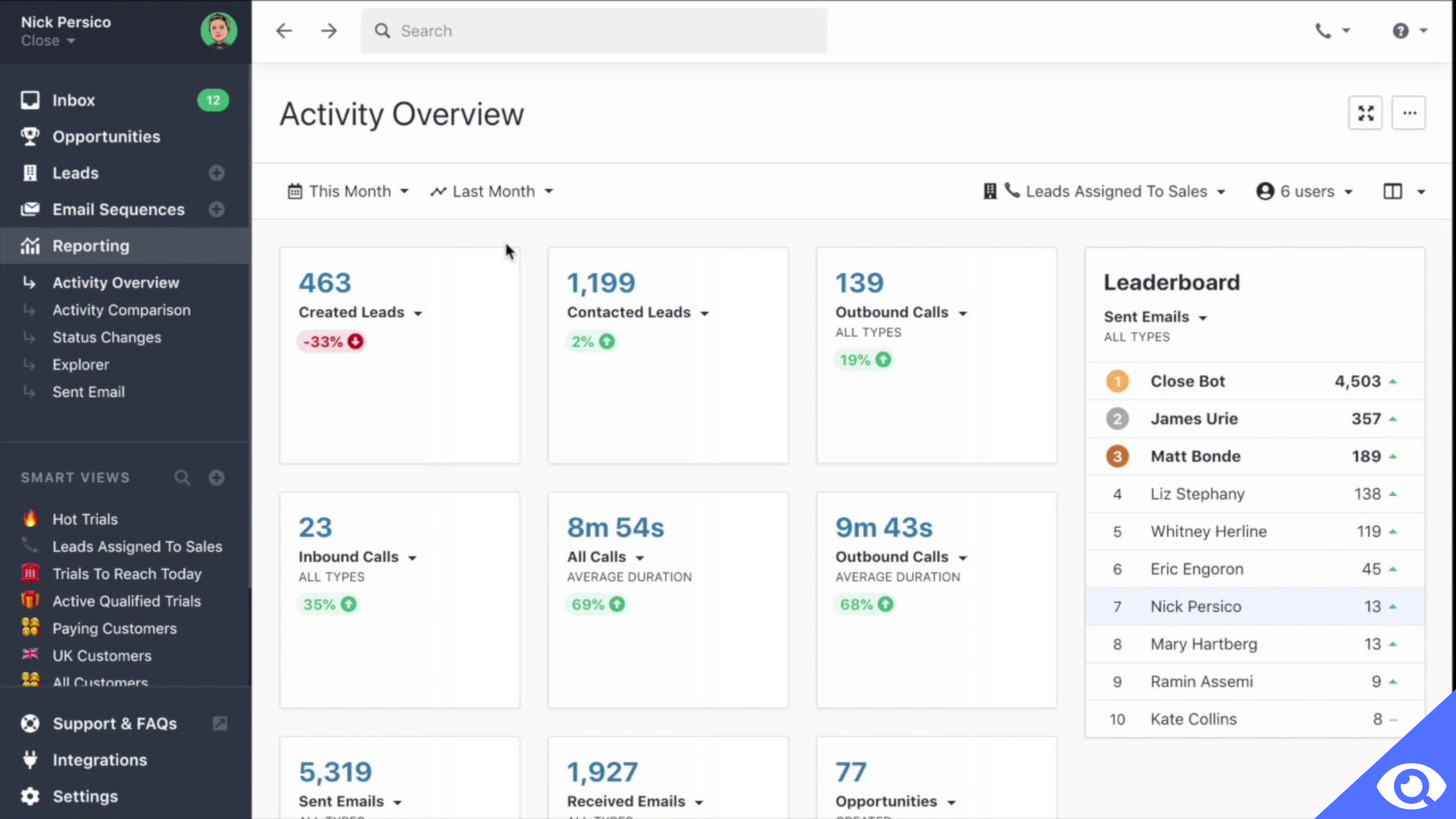Click the 69% All Calls change badge
Viewport: 1456px width, 819px height.
(x=598, y=604)
